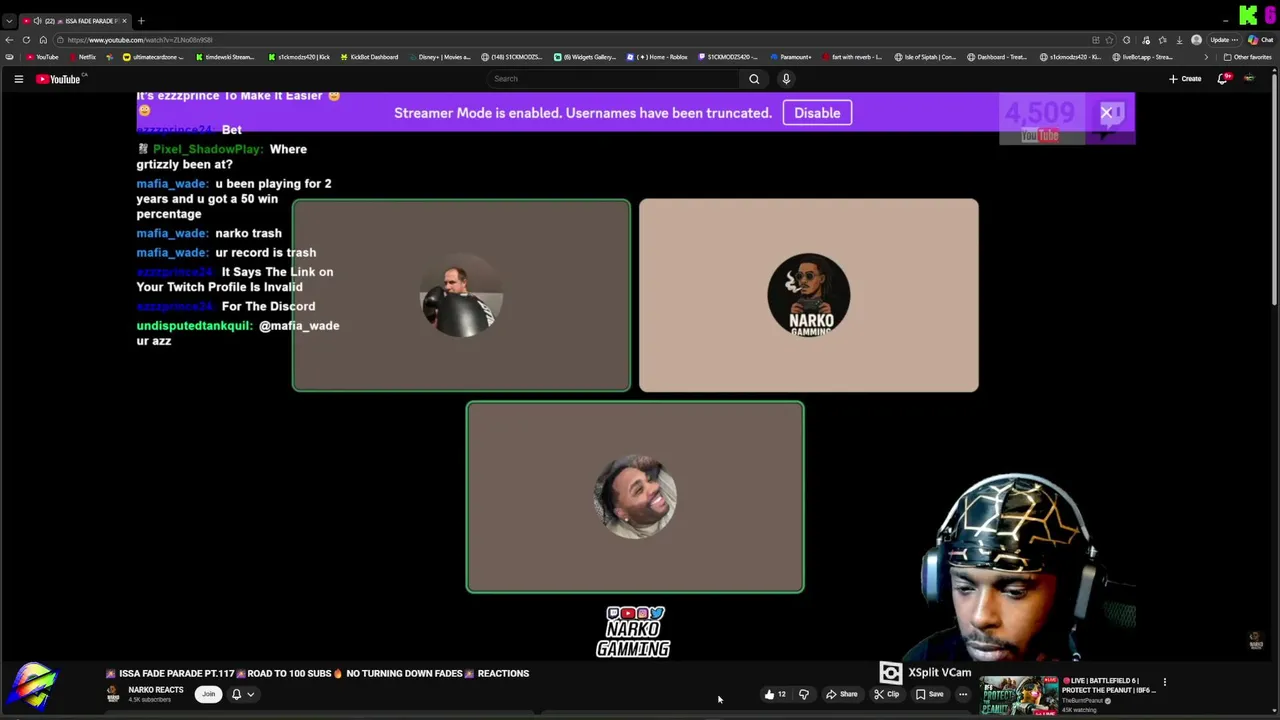Close the ISSA FADE PARADE tab
The image size is (1280, 720).
pos(125,21)
